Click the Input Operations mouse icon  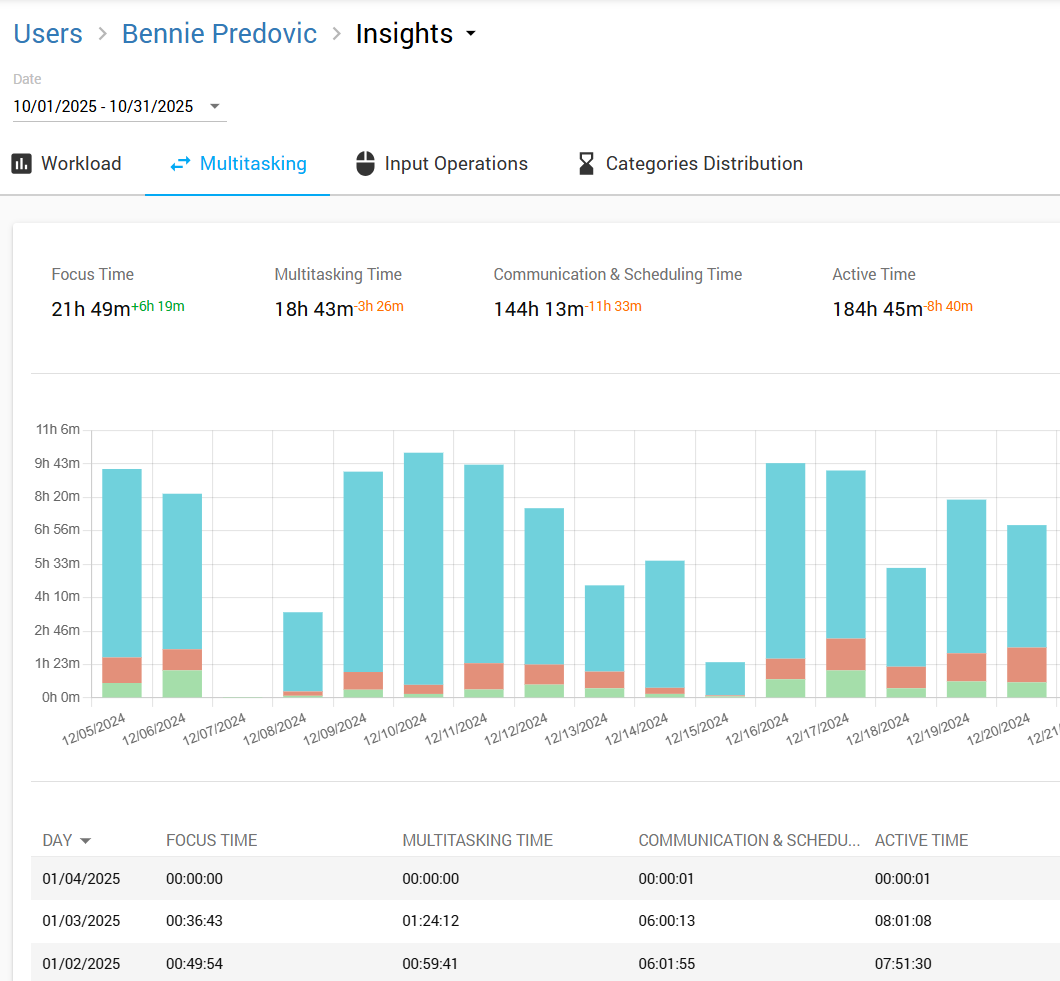coord(366,164)
